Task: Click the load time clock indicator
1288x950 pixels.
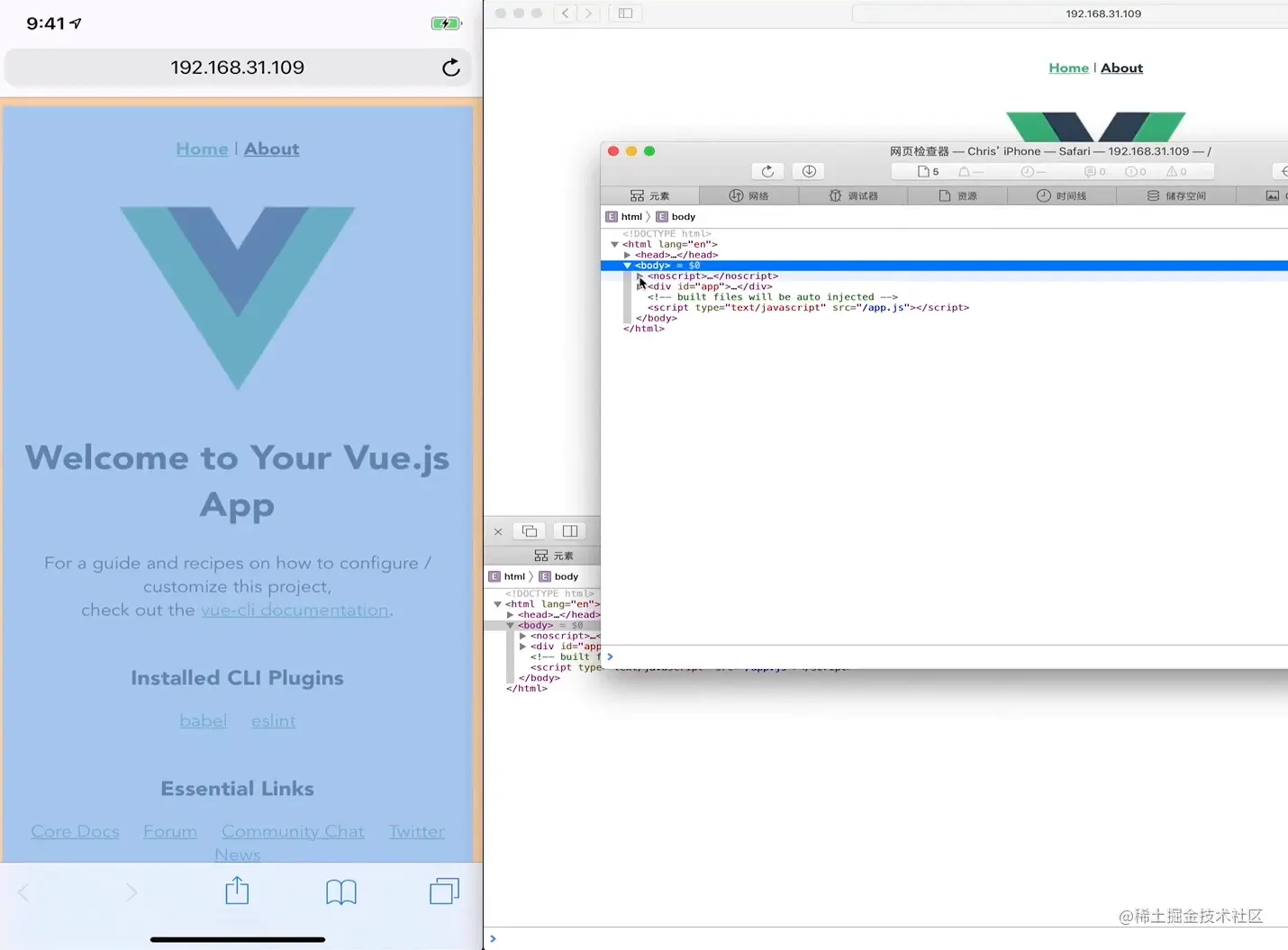Action: pos(1033,171)
